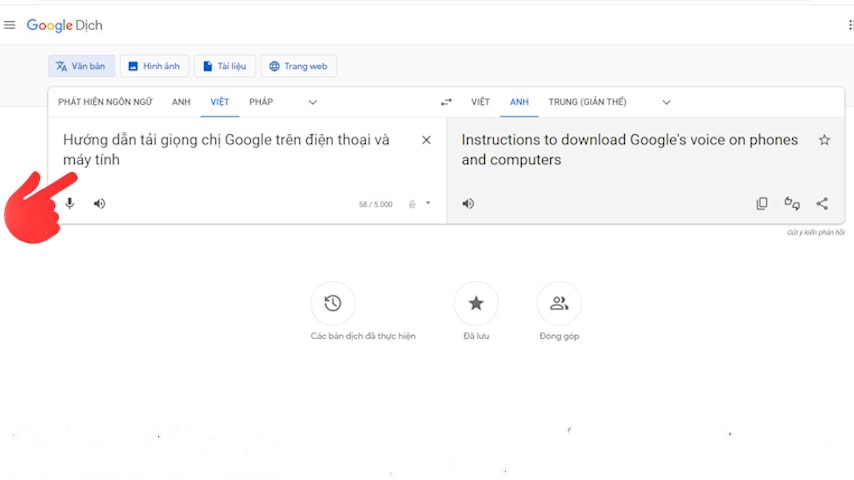Listen to the source text speaker
The height and width of the screenshot is (480, 854).
pos(99,203)
